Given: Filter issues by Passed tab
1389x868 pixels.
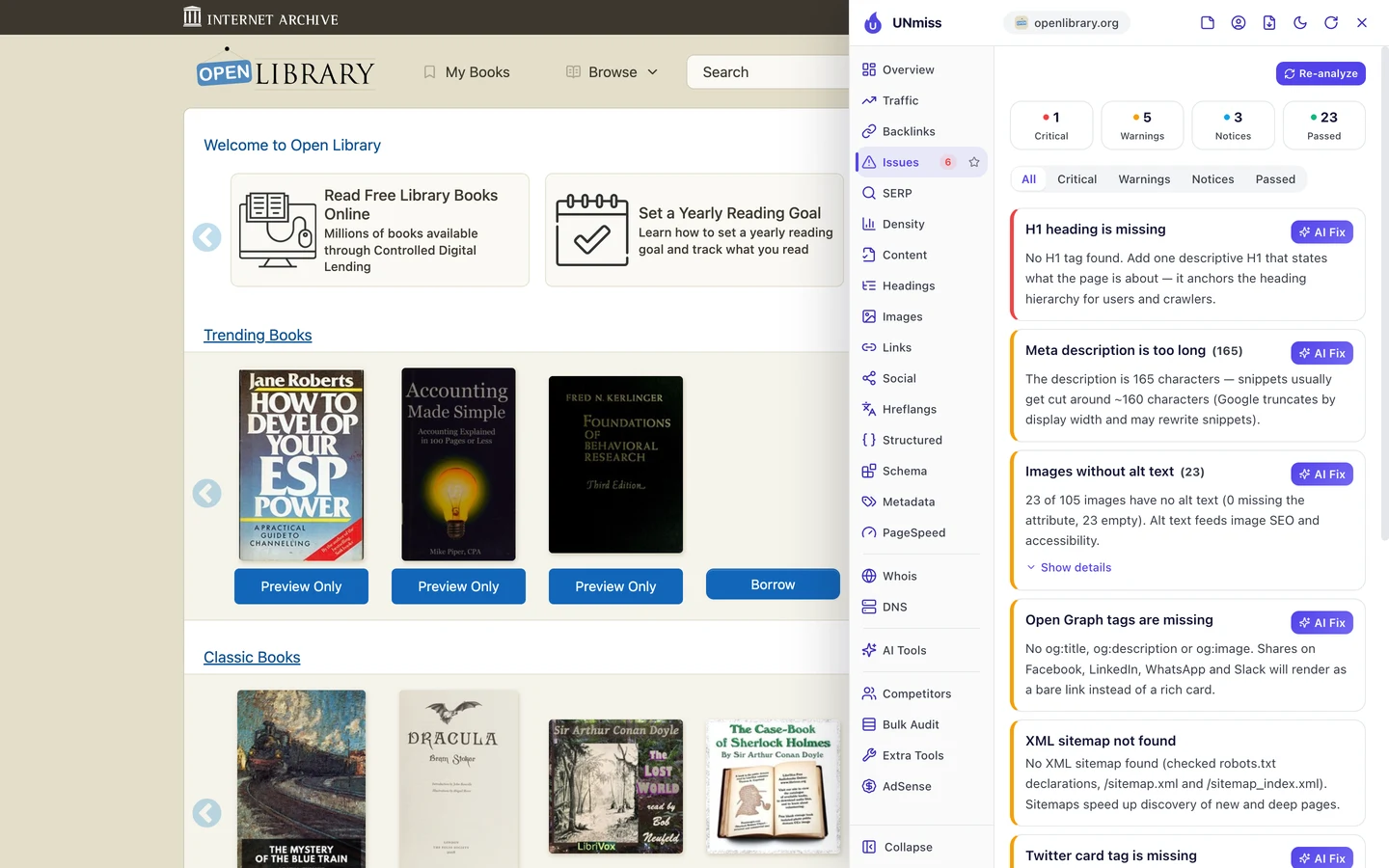Looking at the screenshot, I should point(1275,179).
